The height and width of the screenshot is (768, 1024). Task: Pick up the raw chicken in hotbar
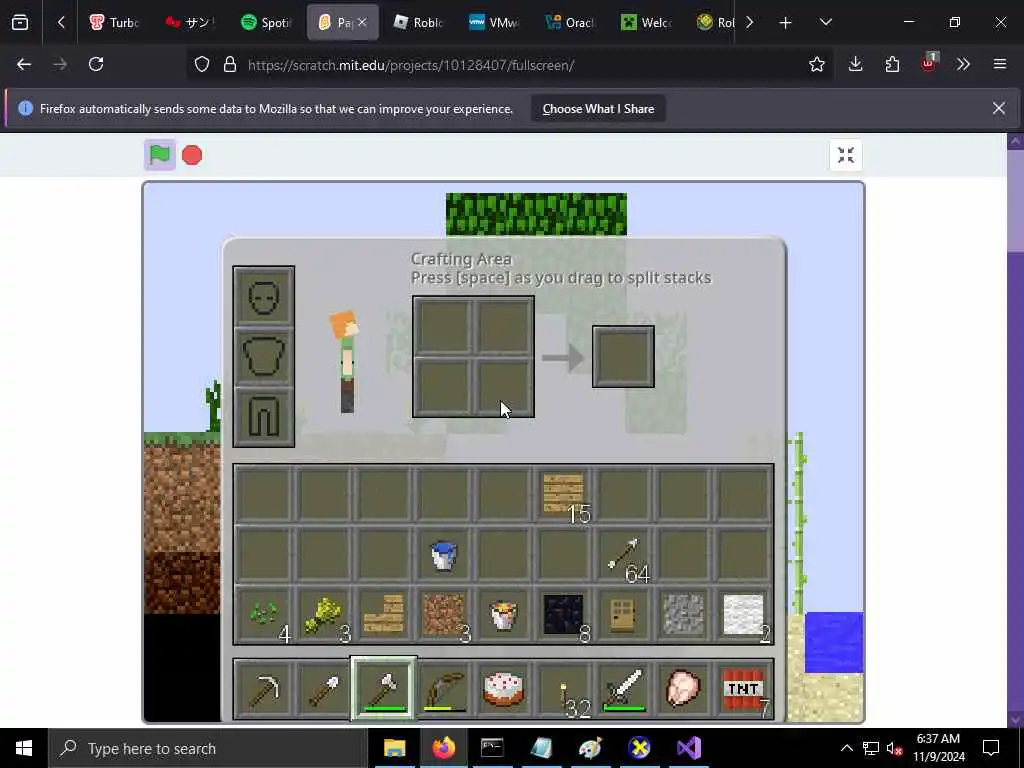click(x=683, y=690)
